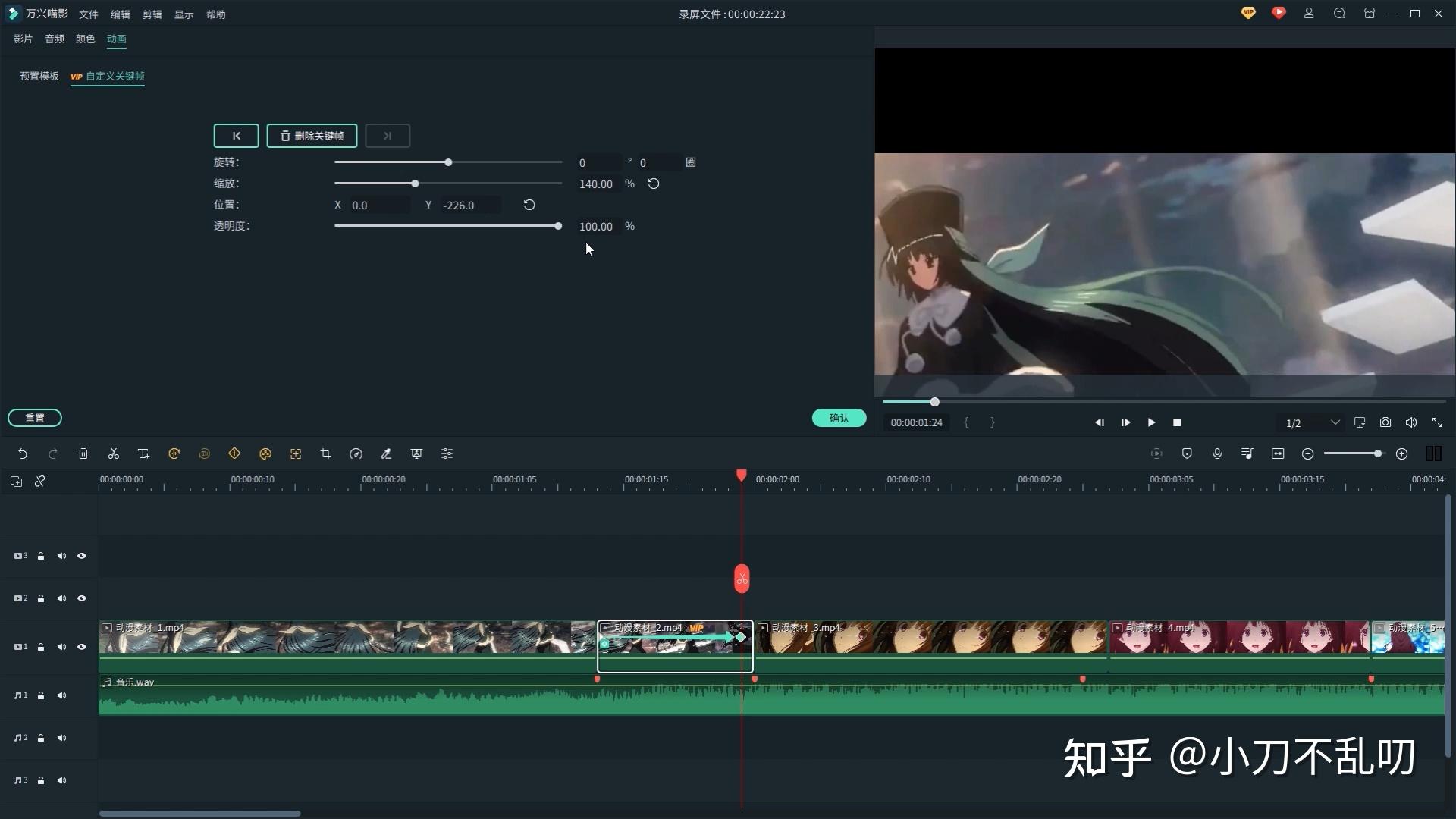The image size is (1456, 819).
Task: Hide video track 2 with eye icon
Action: click(x=82, y=598)
